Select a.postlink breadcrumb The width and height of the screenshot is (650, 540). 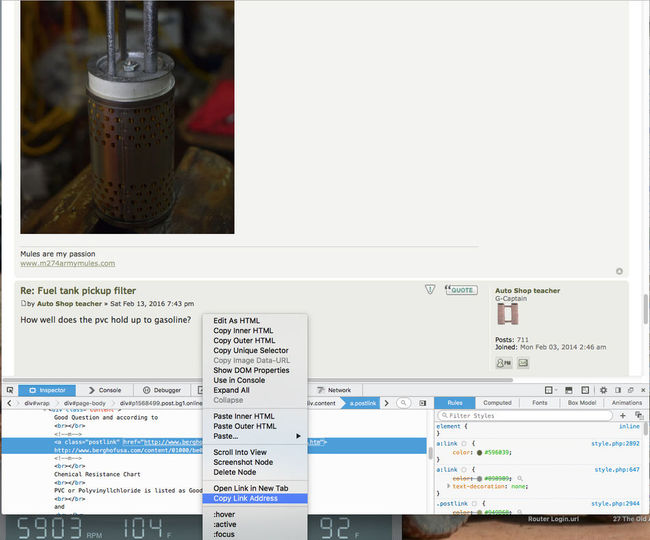point(363,403)
